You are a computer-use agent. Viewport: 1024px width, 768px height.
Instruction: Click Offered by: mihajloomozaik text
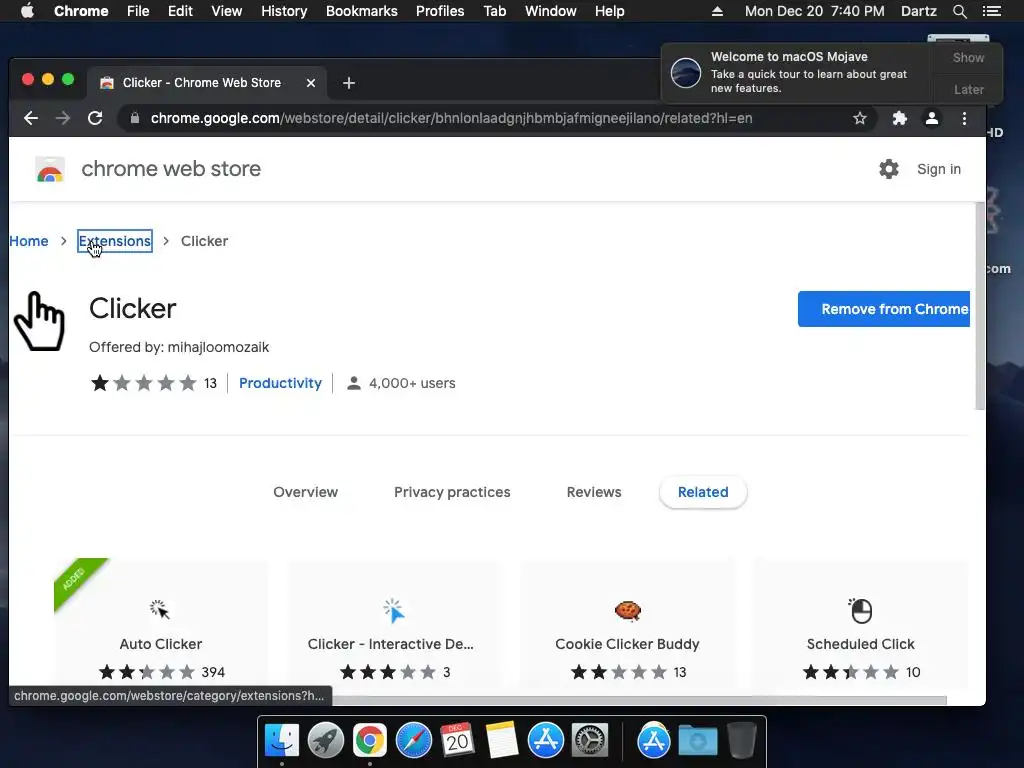click(179, 347)
